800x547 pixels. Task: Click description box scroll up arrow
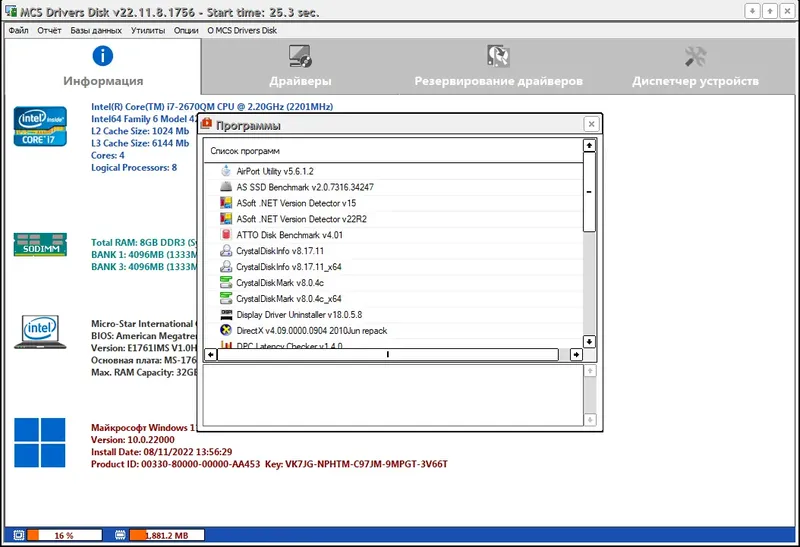590,371
